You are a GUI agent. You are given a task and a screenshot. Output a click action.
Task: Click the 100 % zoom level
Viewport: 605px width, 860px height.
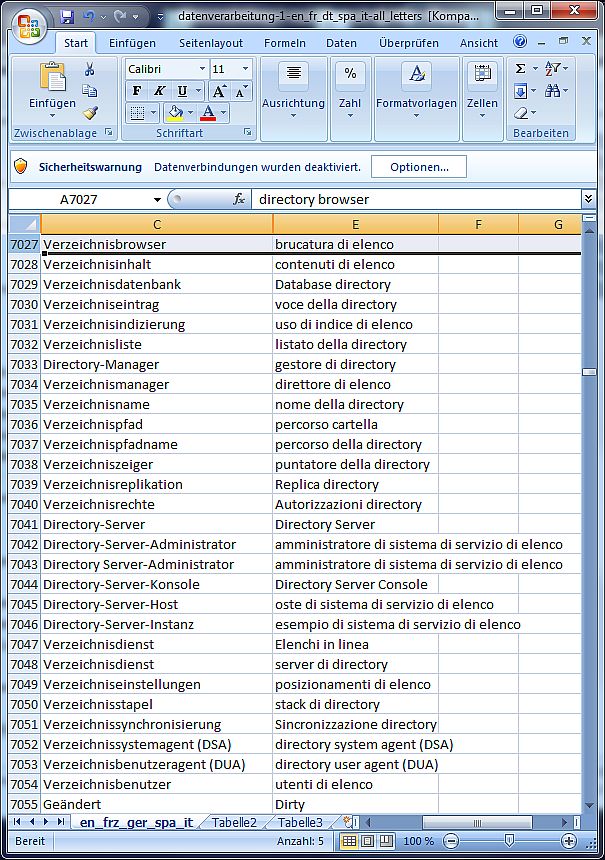(419, 841)
